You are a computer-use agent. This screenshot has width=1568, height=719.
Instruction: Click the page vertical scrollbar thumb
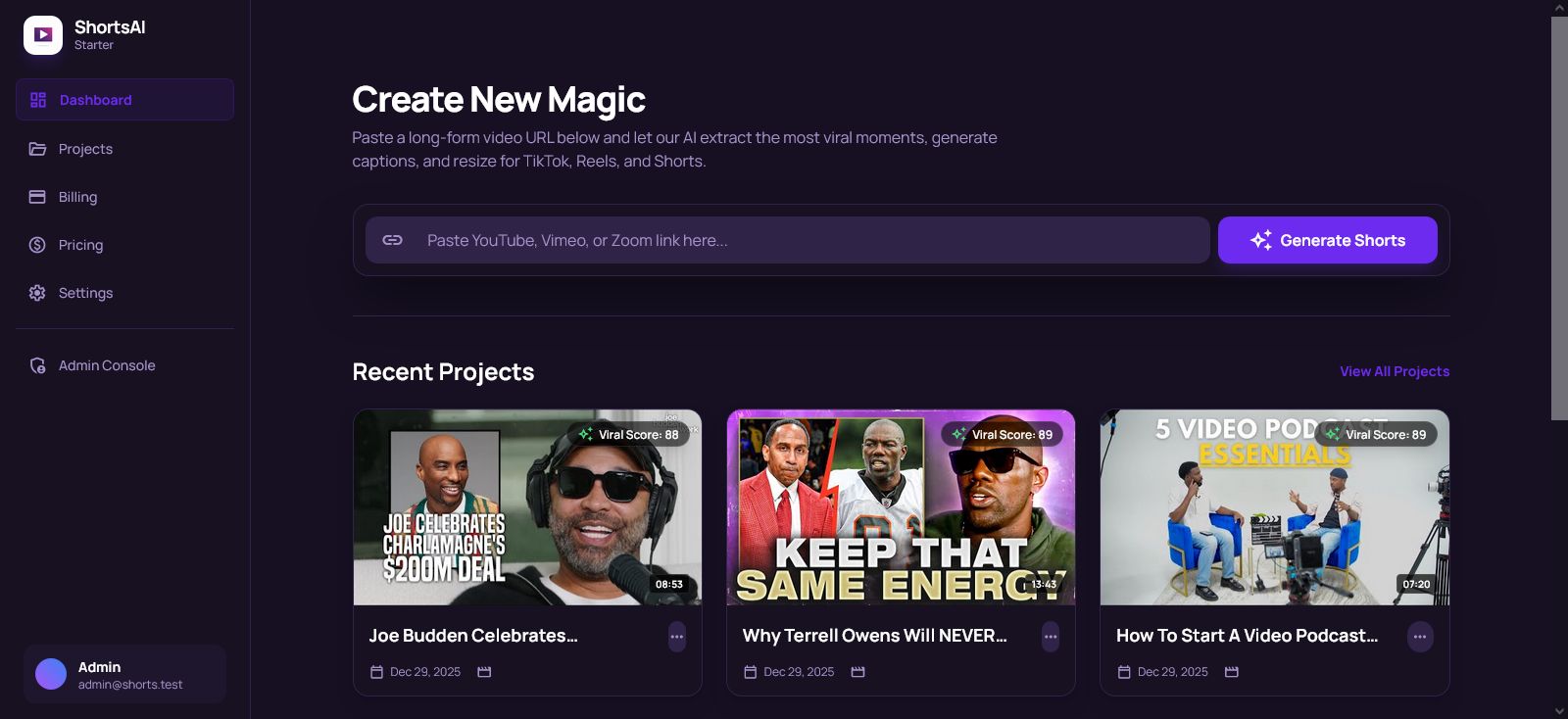click(x=1559, y=217)
